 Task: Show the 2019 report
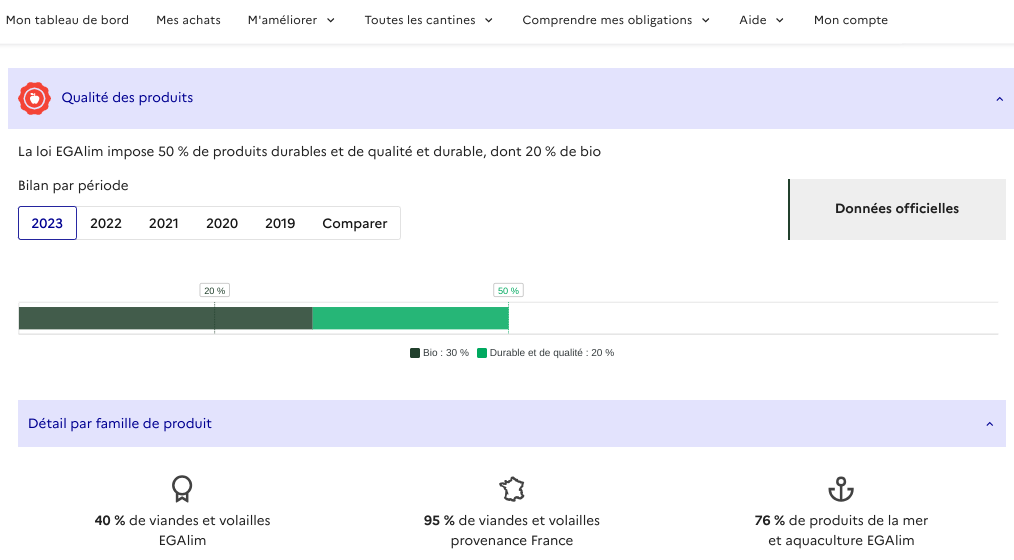280,223
